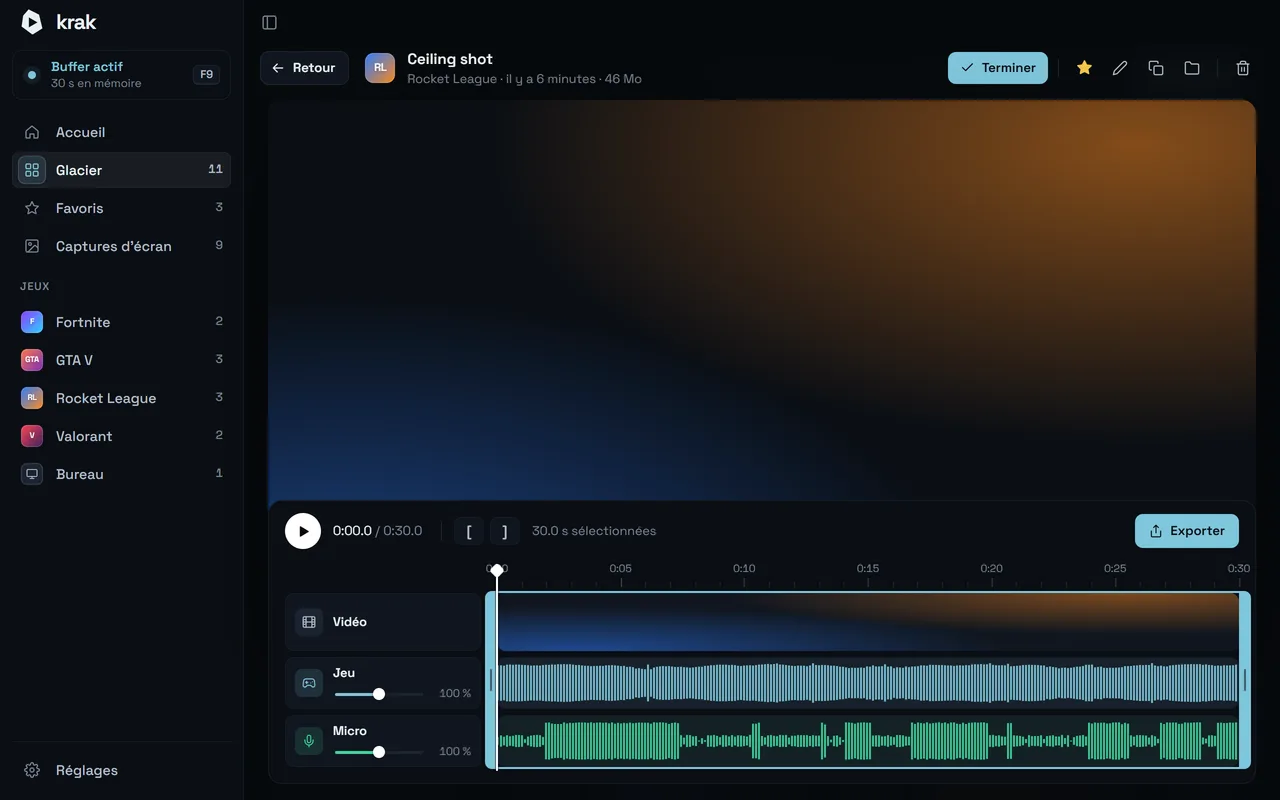Set trim end with the ] button
This screenshot has width=1280, height=800.
[505, 531]
